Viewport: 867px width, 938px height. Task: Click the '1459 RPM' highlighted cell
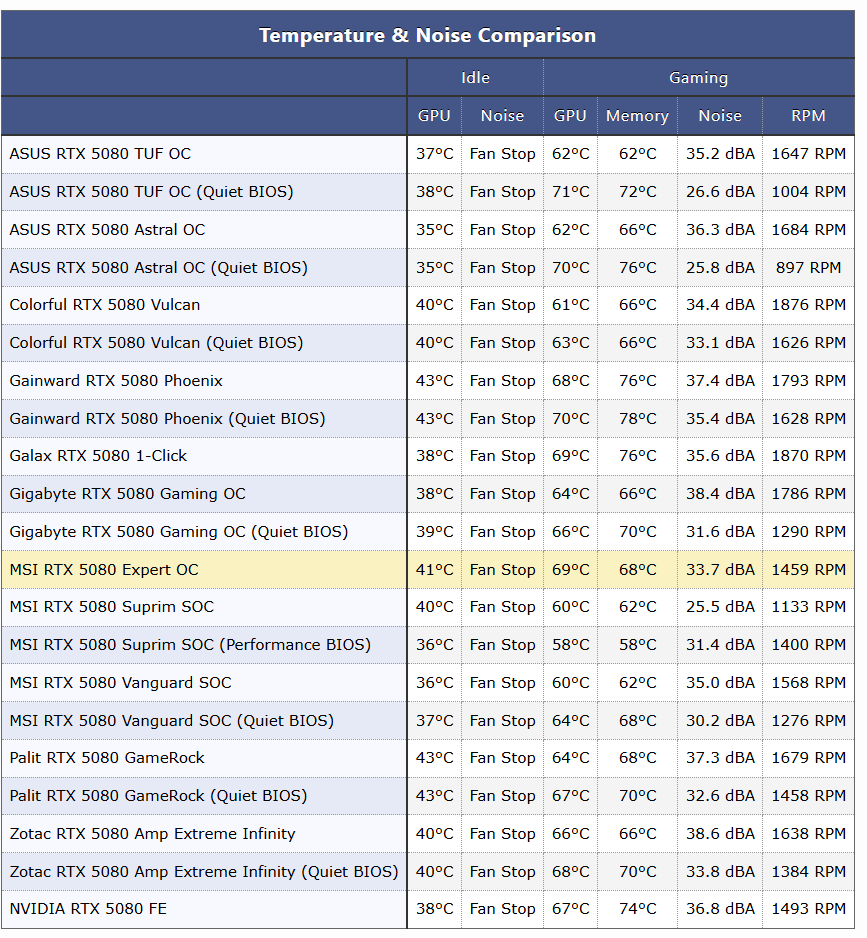point(808,570)
